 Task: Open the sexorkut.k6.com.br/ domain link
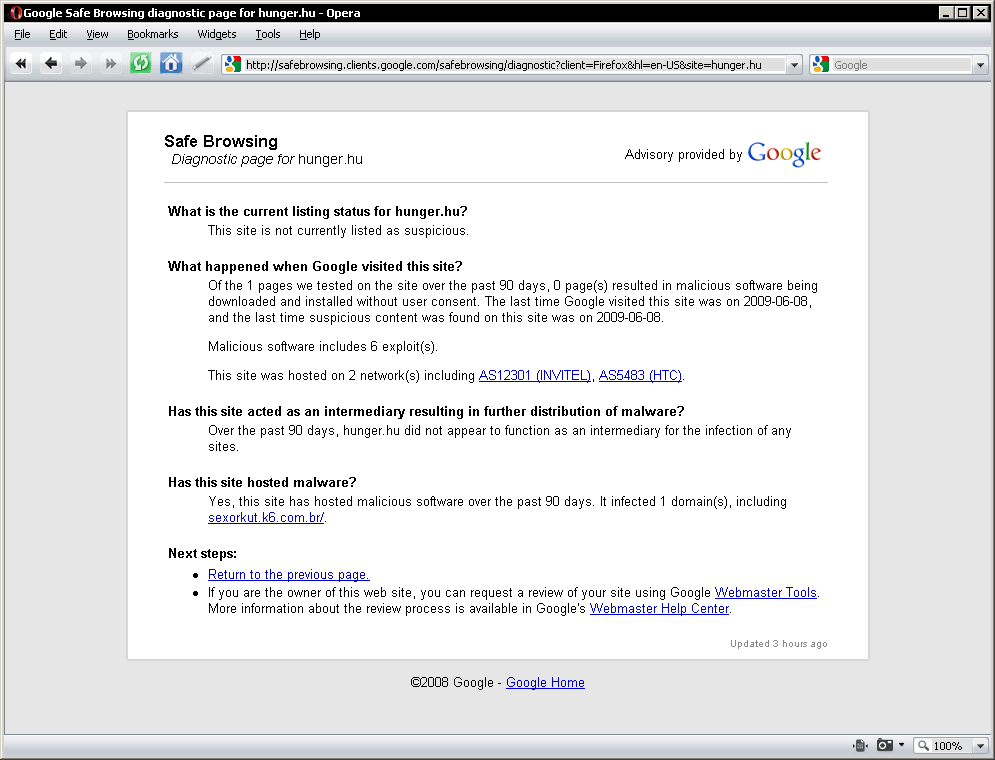266,518
